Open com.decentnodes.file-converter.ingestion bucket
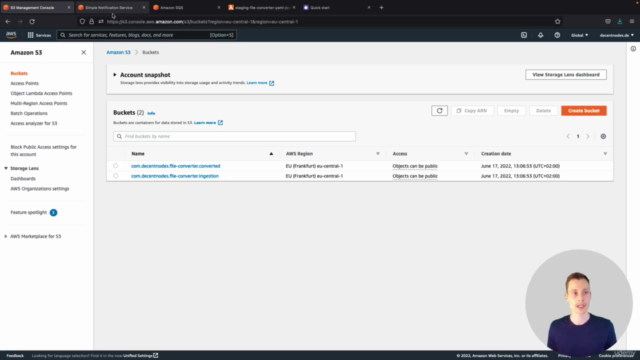The image size is (640, 360). click(175, 176)
